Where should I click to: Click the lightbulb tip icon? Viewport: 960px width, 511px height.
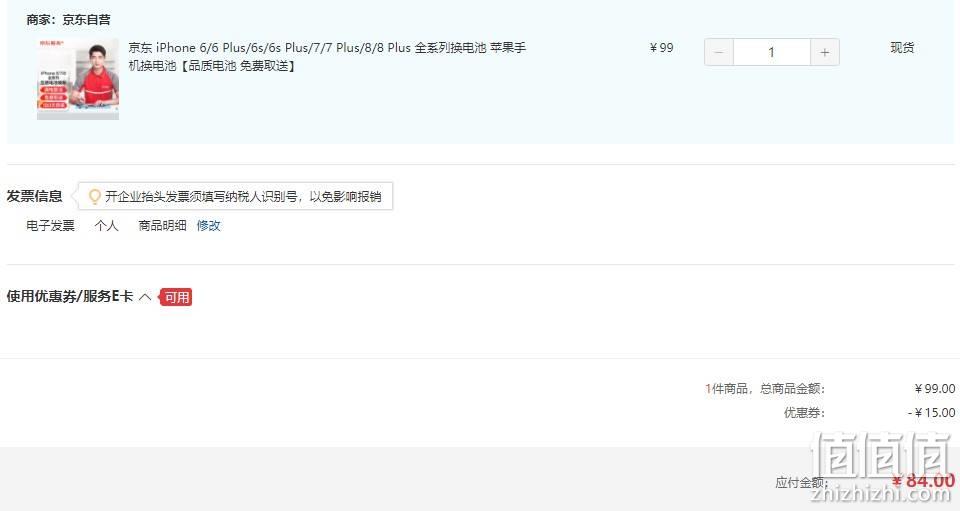(x=94, y=196)
